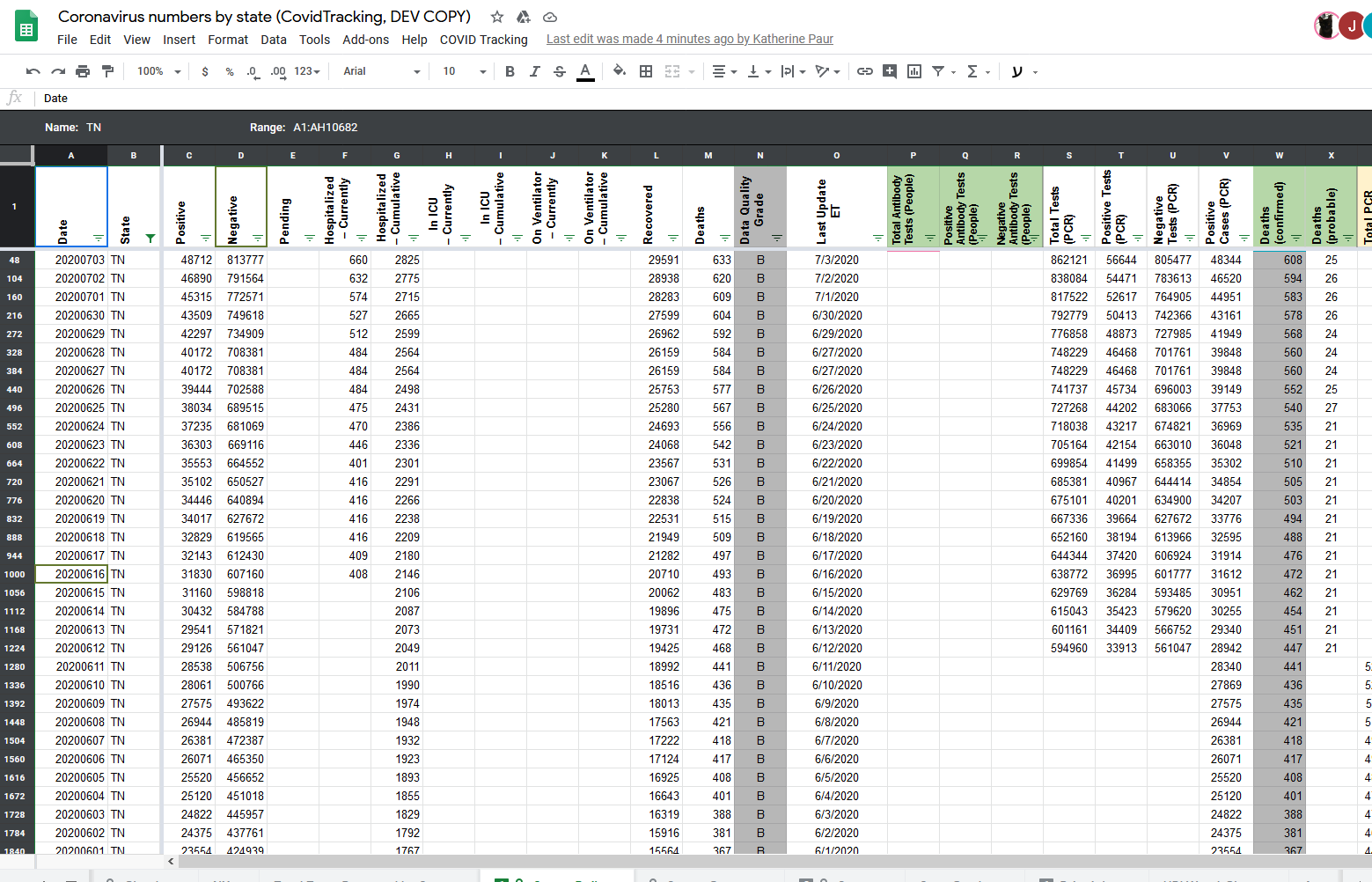Check the cloud save status icon
Image resolution: width=1372 pixels, height=882 pixels.
[550, 17]
